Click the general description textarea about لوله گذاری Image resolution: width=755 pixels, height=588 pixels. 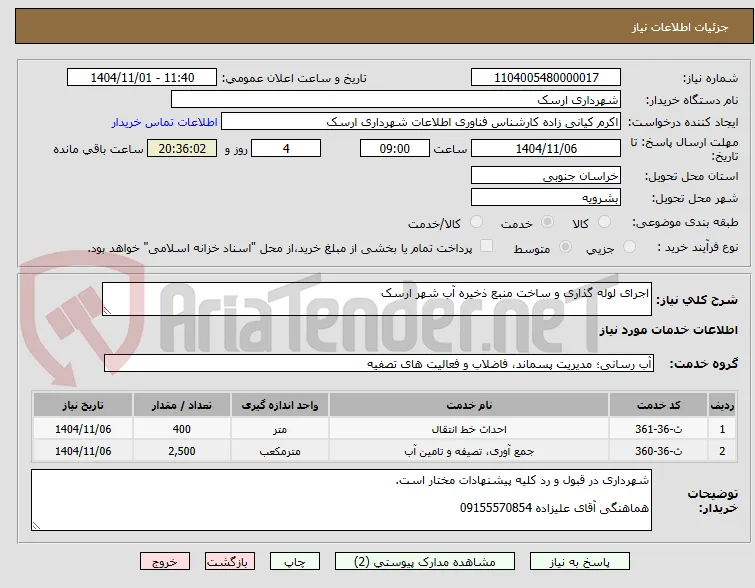click(x=377, y=299)
